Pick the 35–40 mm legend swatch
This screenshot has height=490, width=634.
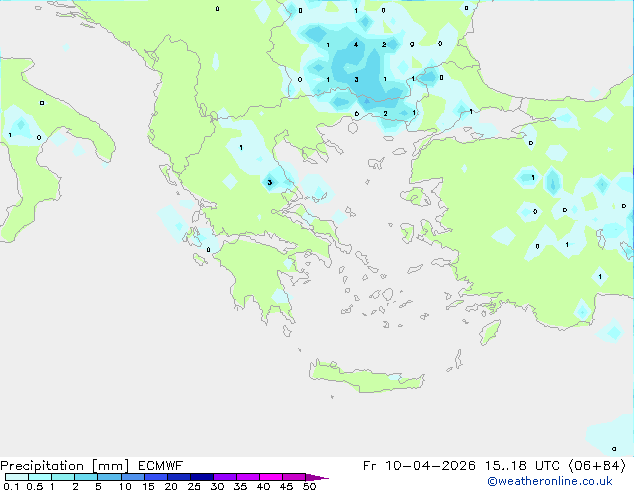point(248,477)
